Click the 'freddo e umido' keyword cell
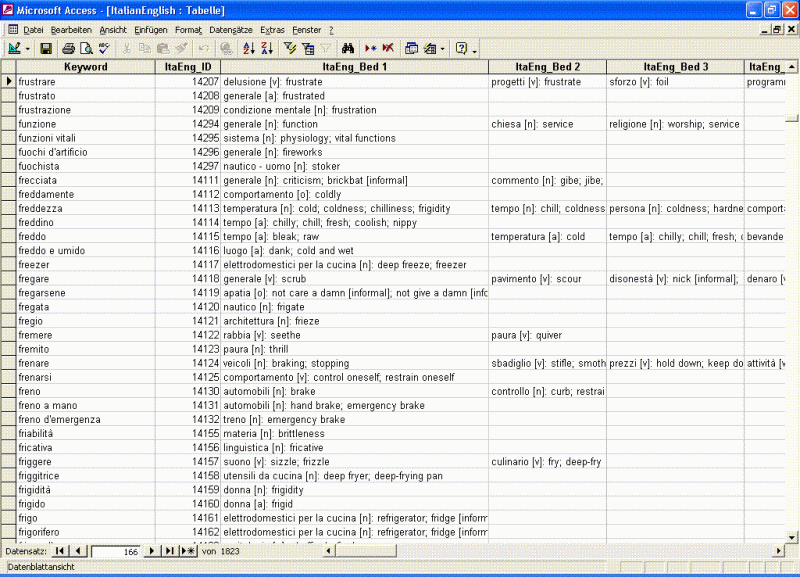The width and height of the screenshot is (800, 577). (x=86, y=250)
